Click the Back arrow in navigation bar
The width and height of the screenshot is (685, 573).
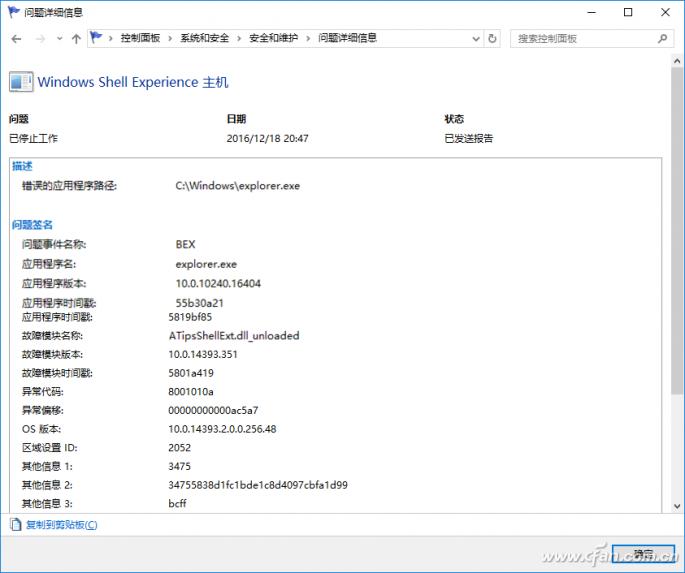pyautogui.click(x=16, y=39)
